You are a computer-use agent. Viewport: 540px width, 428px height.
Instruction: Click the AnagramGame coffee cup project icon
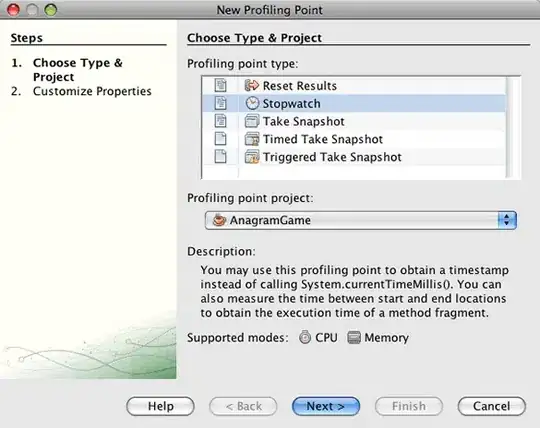[x=219, y=220]
